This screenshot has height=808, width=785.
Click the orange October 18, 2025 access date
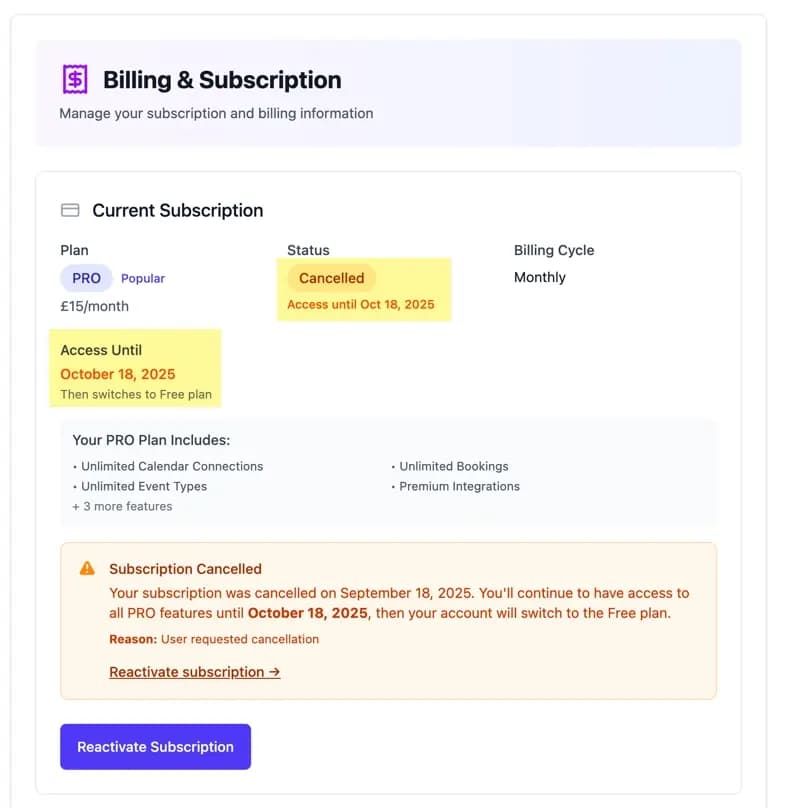(x=117, y=374)
